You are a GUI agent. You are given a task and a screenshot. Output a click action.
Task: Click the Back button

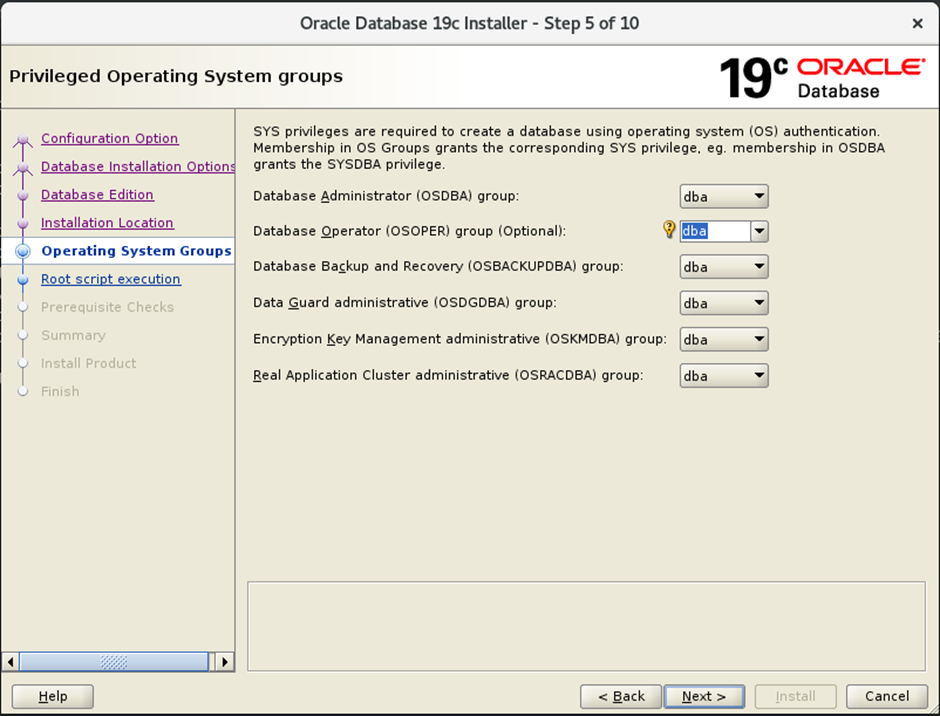tap(621, 696)
